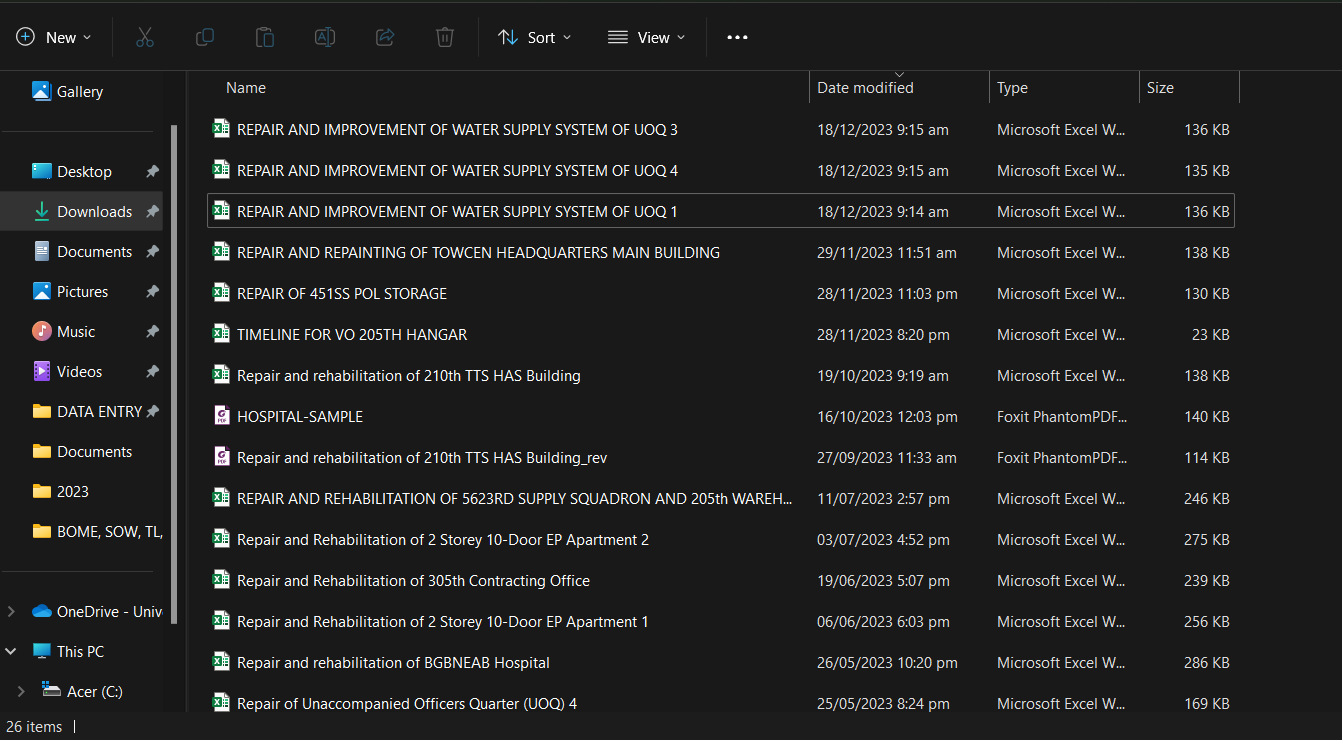
Task: Expand the OneDrive tree node
Action: 12,611
